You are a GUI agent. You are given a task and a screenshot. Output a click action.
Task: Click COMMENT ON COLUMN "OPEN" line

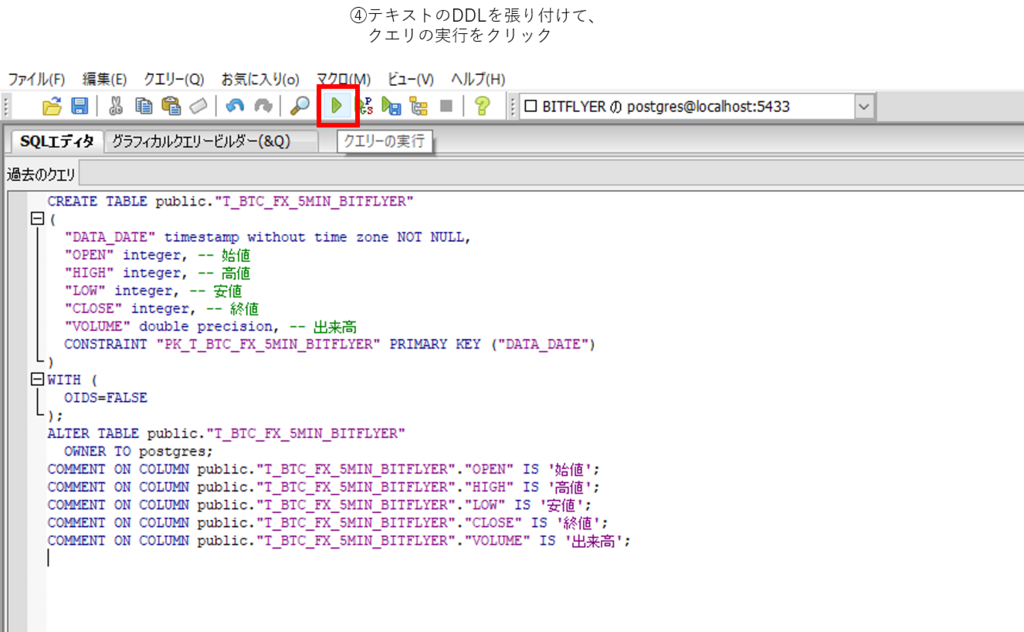coord(323,469)
